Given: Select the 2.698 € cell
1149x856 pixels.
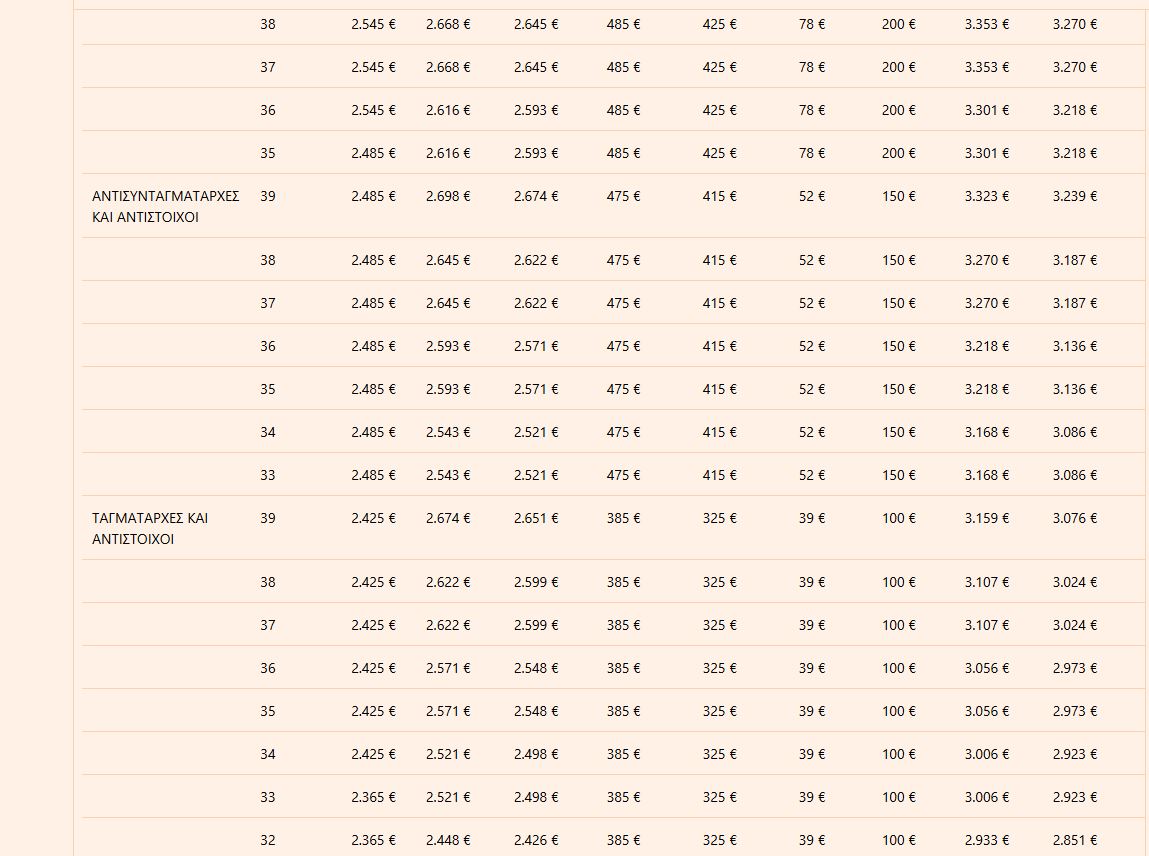Looking at the screenshot, I should pos(447,197).
